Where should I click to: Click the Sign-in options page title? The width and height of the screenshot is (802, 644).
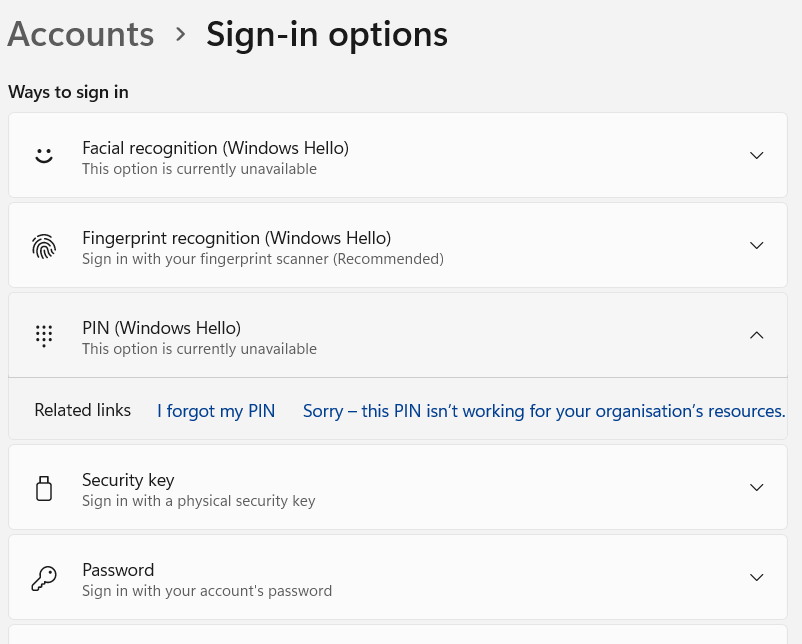tap(327, 34)
